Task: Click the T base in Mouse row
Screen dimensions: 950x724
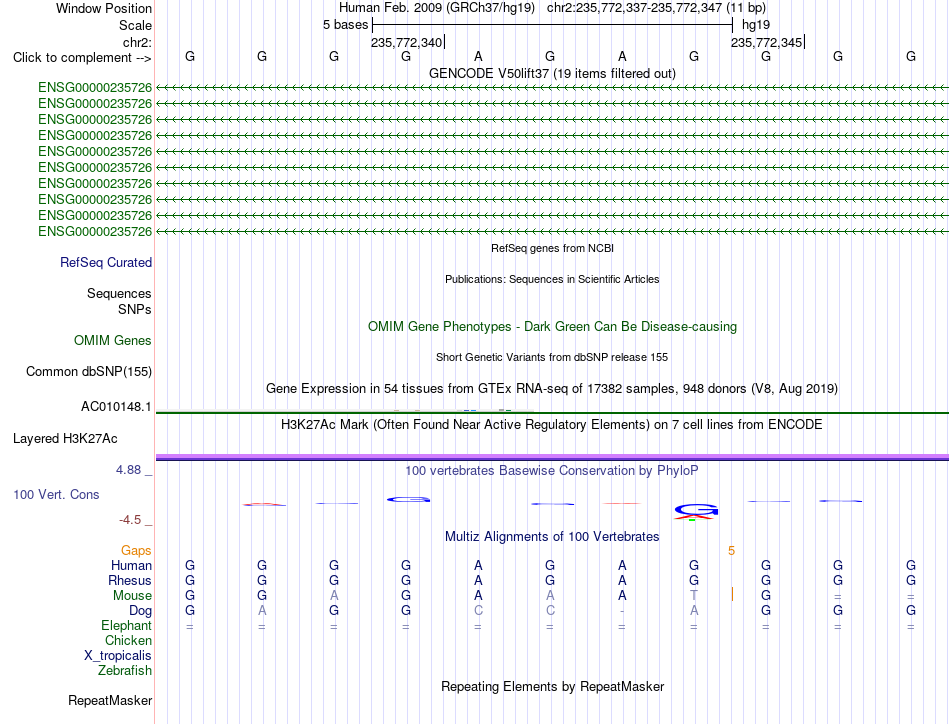Action: coord(694,596)
